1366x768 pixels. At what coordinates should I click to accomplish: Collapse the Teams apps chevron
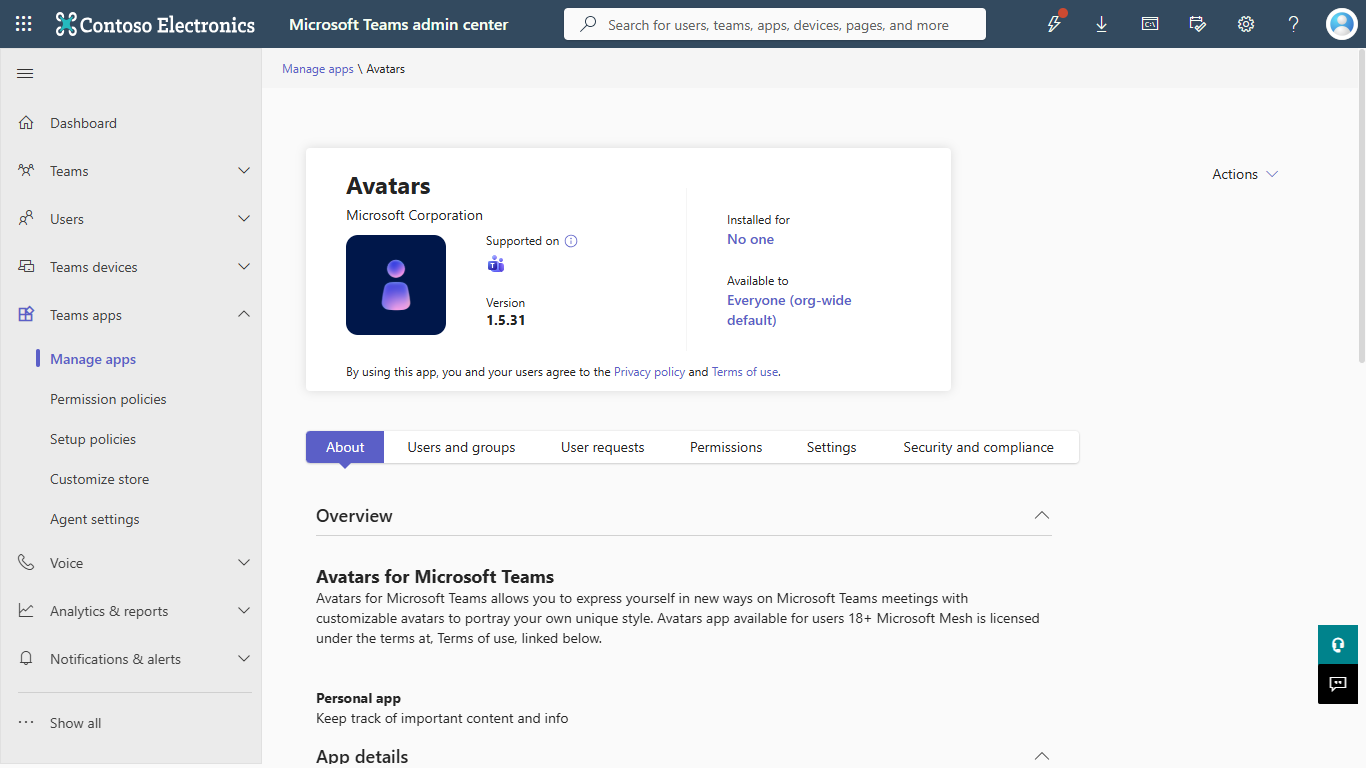(x=244, y=315)
